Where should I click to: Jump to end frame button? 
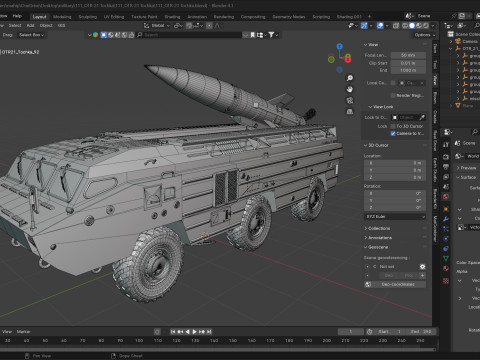[209, 332]
